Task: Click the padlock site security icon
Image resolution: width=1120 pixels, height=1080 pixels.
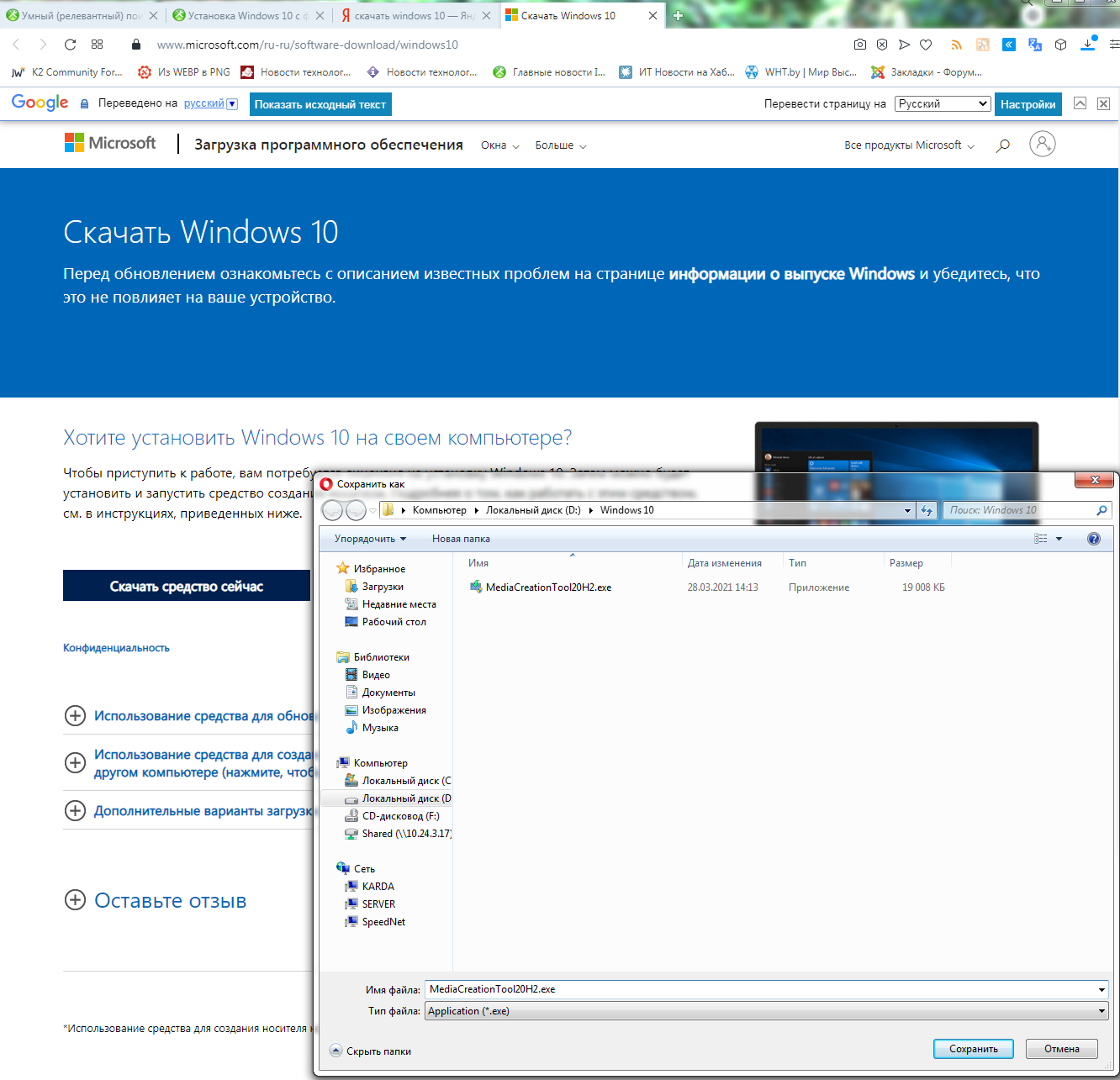Action: (x=136, y=45)
